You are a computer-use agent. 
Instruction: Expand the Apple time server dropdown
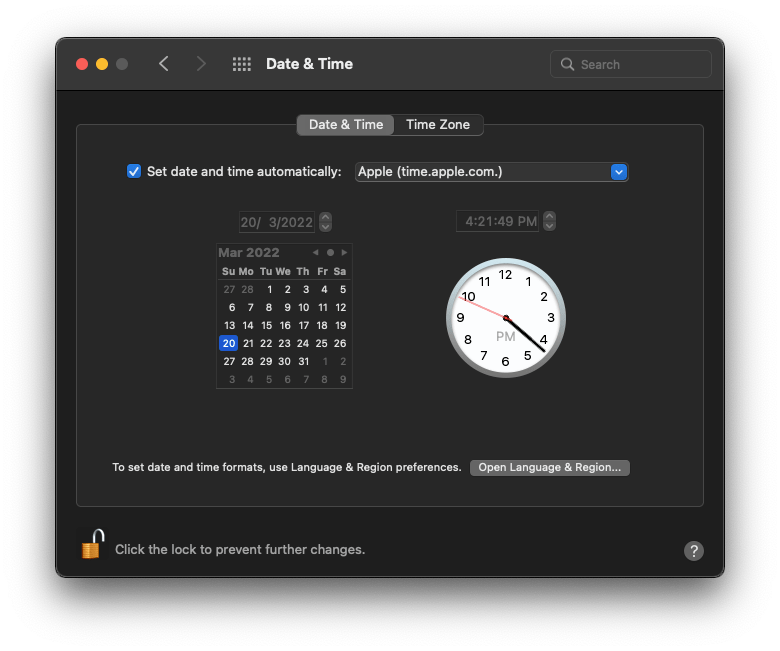(x=618, y=172)
